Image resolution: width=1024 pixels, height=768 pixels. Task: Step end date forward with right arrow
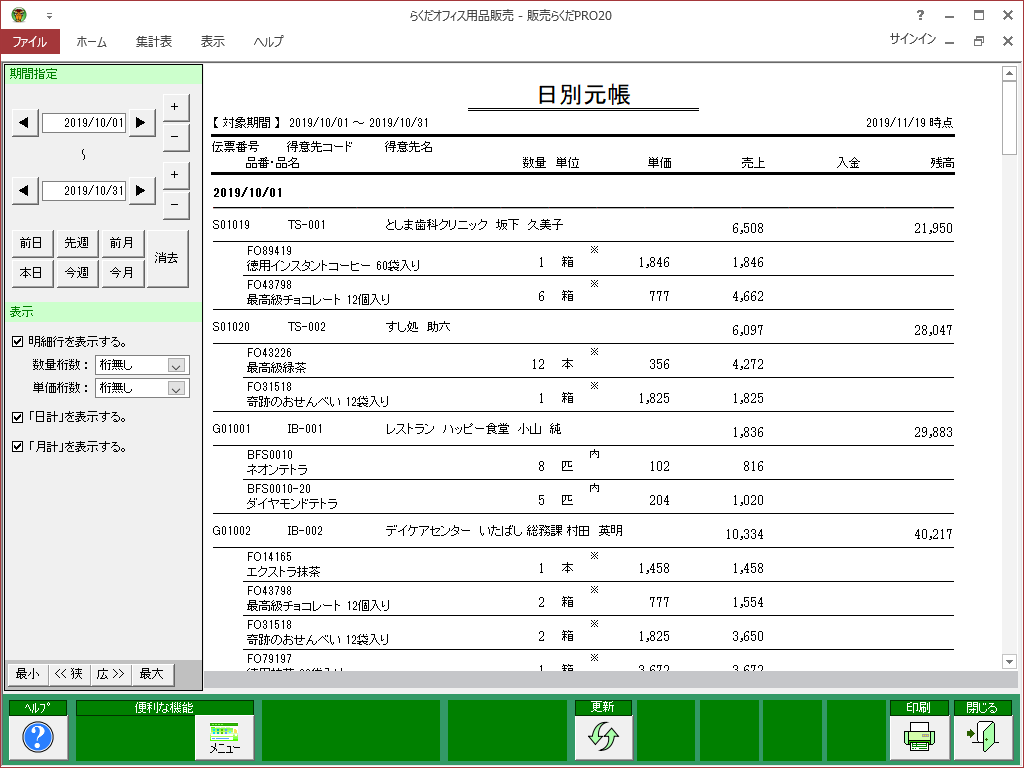141,190
